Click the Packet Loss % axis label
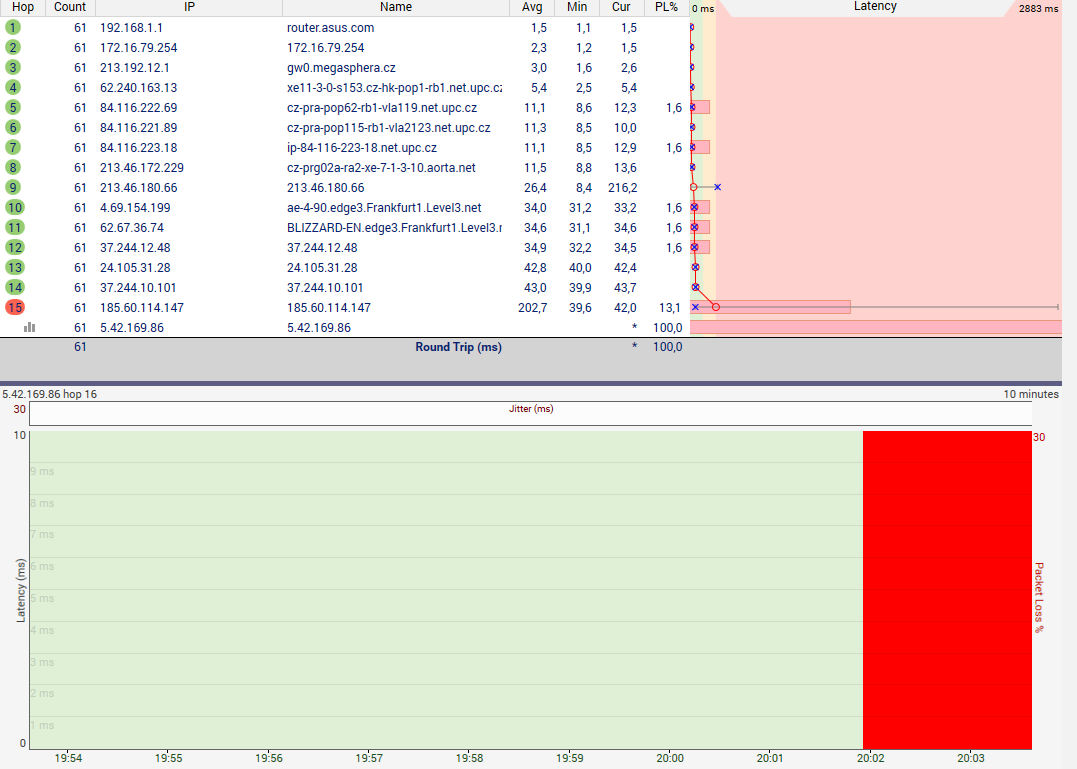The width and height of the screenshot is (1077, 769). pos(1039,597)
